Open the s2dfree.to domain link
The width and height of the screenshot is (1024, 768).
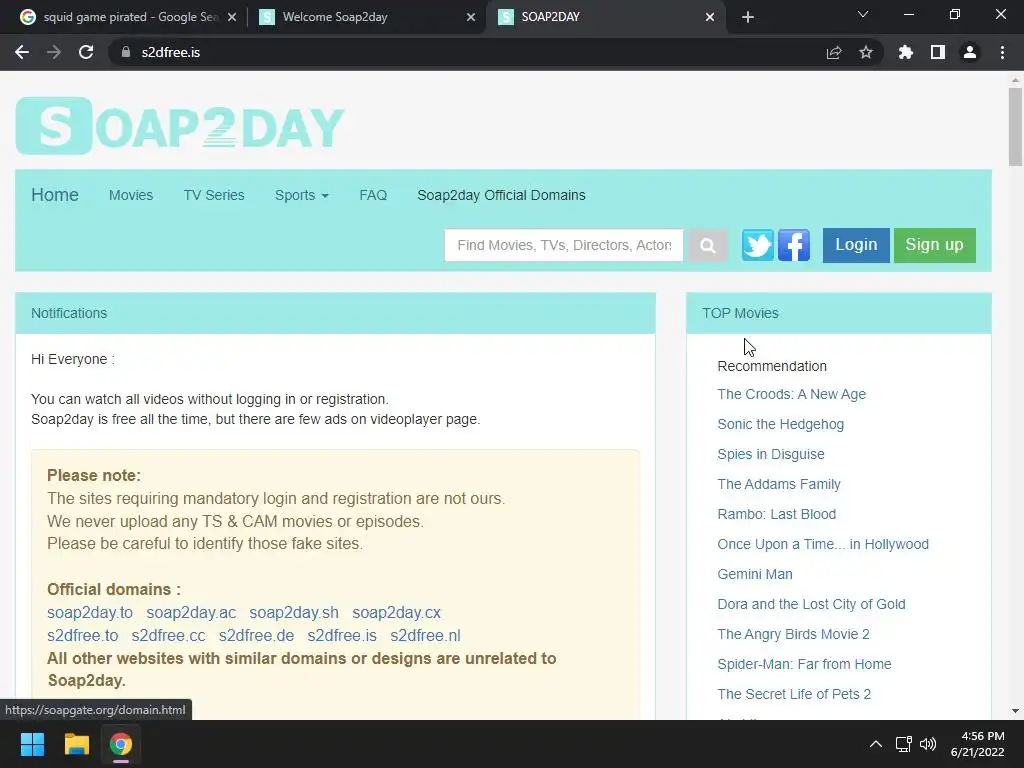(x=82, y=635)
